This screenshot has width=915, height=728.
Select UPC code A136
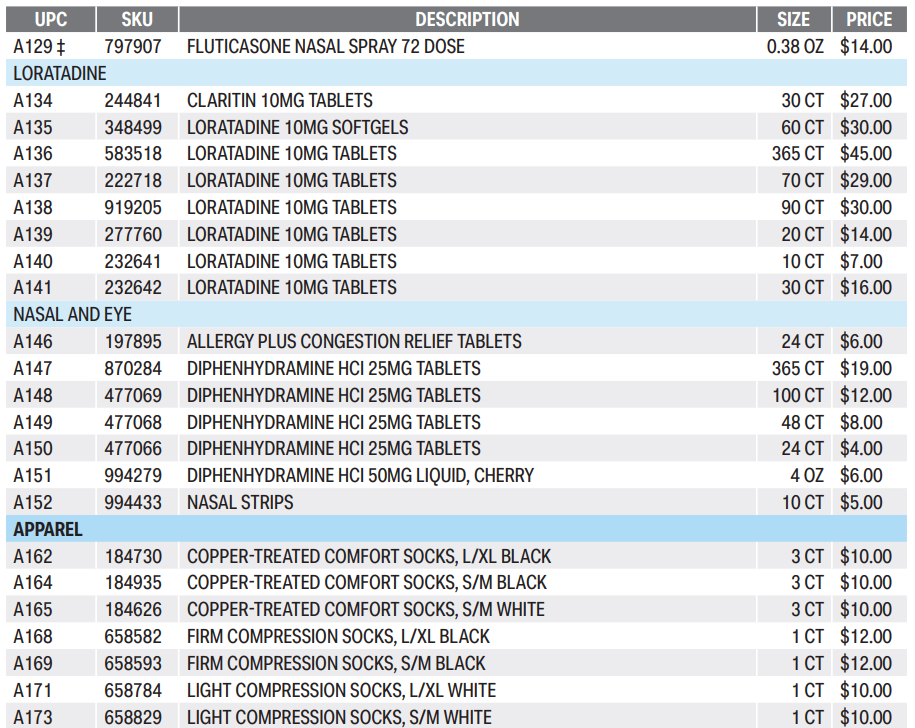[x=33, y=154]
